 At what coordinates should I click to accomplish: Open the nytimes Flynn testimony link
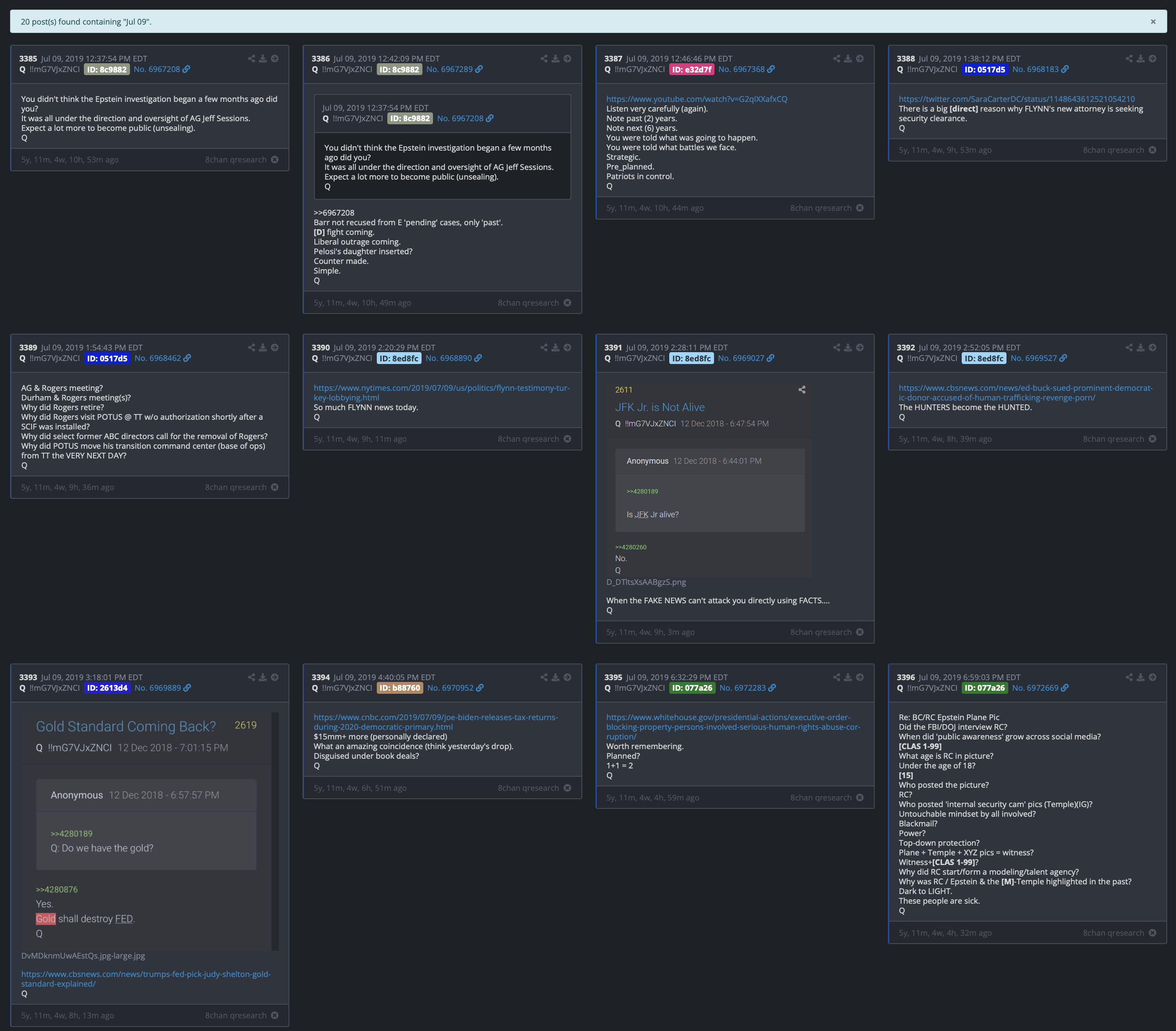pos(441,393)
